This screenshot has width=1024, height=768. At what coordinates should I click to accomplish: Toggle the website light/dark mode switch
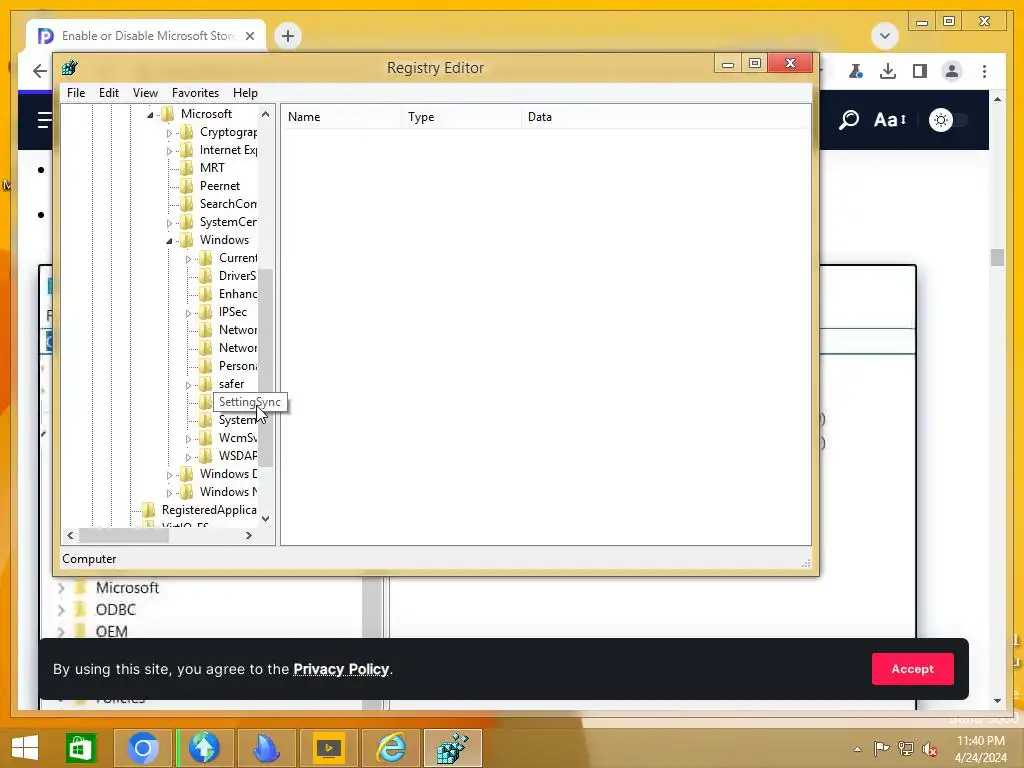tap(948, 120)
